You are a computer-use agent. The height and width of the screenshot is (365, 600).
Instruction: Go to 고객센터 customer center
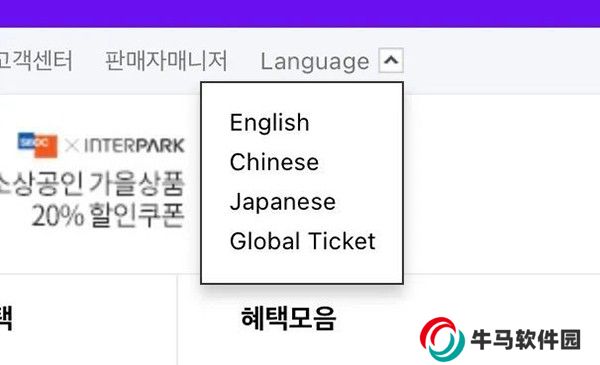(36, 60)
